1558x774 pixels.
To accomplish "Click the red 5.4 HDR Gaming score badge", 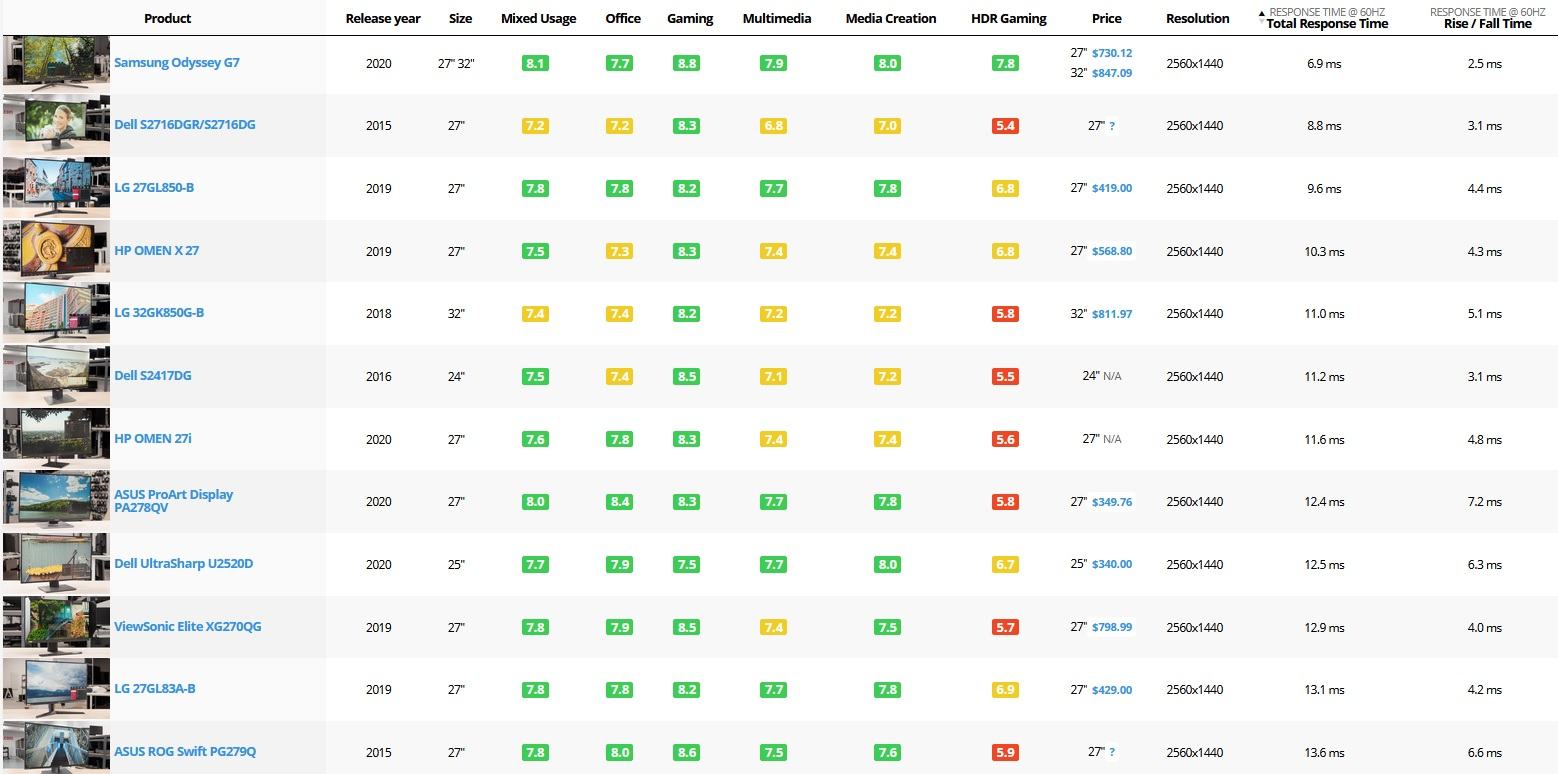I will [x=1005, y=126].
